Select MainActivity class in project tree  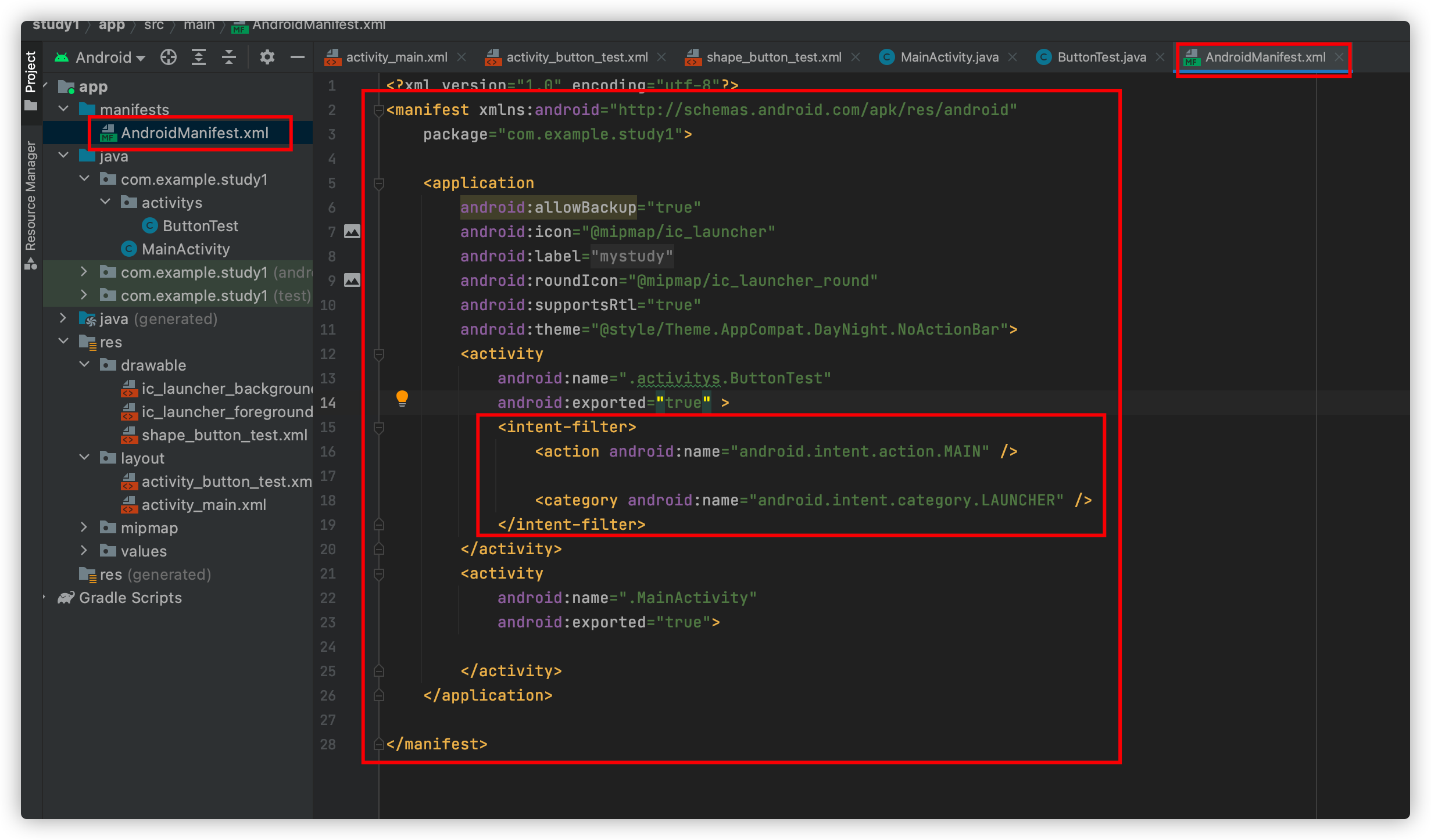pos(176,249)
